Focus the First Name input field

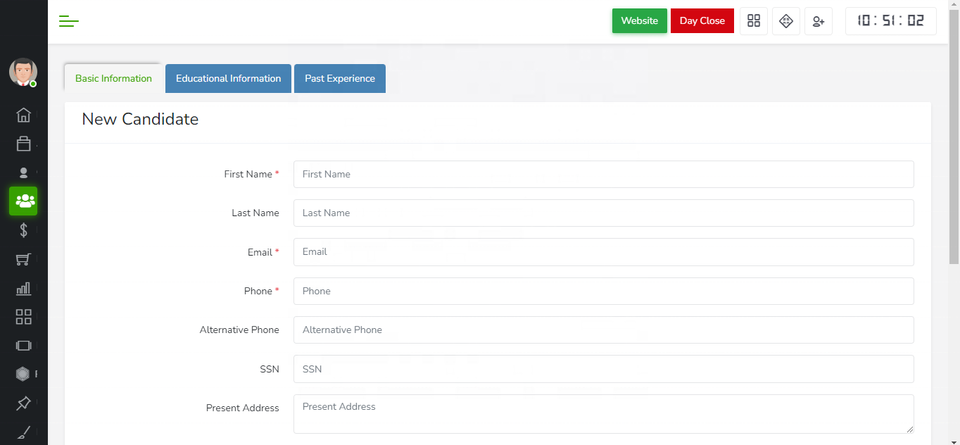pos(604,174)
